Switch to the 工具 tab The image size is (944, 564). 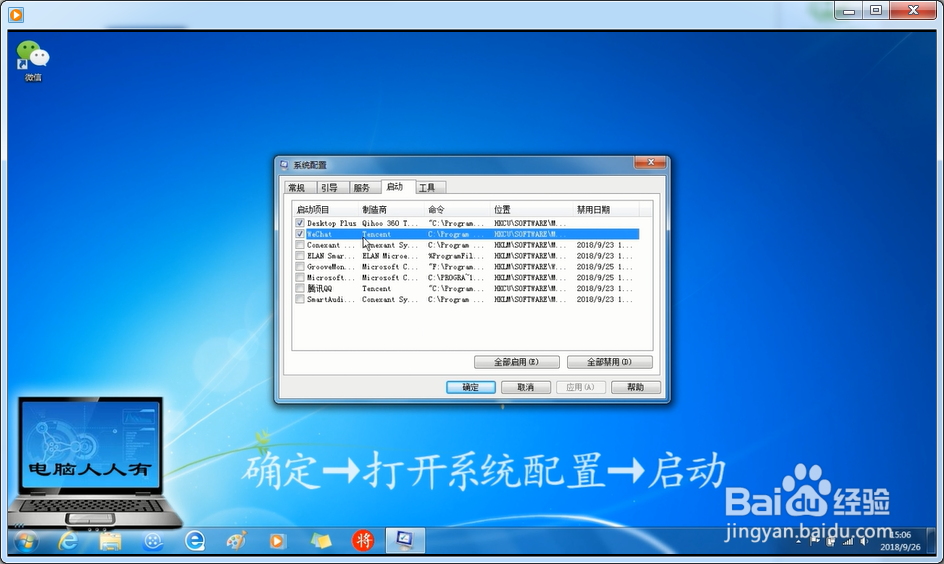tap(430, 188)
